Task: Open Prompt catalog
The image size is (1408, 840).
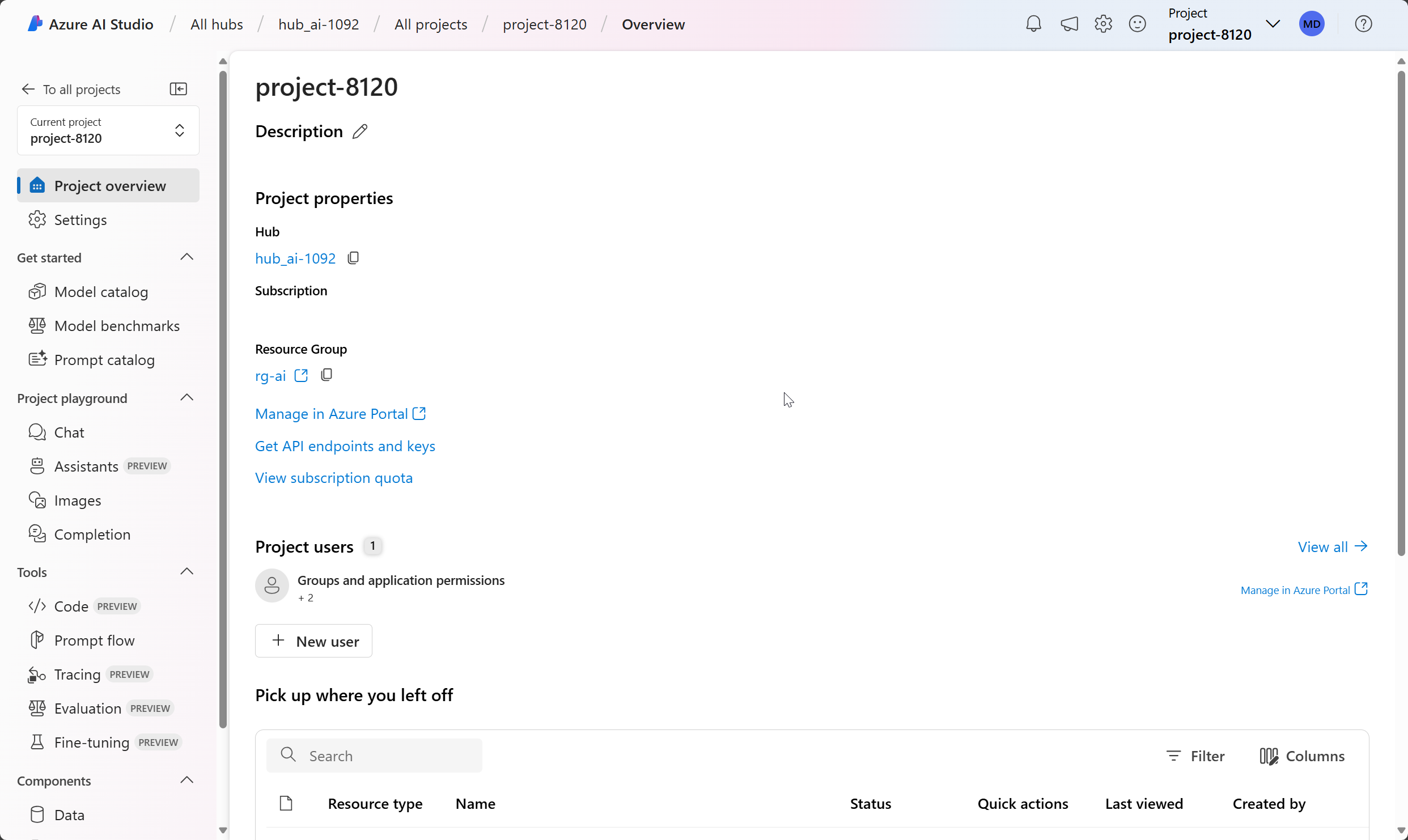Action: pyautogui.click(x=108, y=359)
